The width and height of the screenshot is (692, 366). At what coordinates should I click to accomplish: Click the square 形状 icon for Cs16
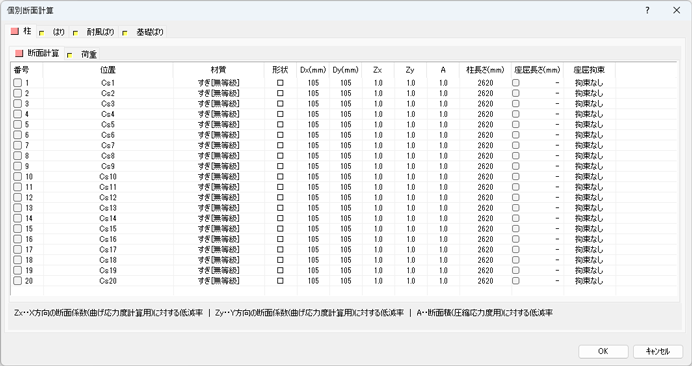(280, 239)
